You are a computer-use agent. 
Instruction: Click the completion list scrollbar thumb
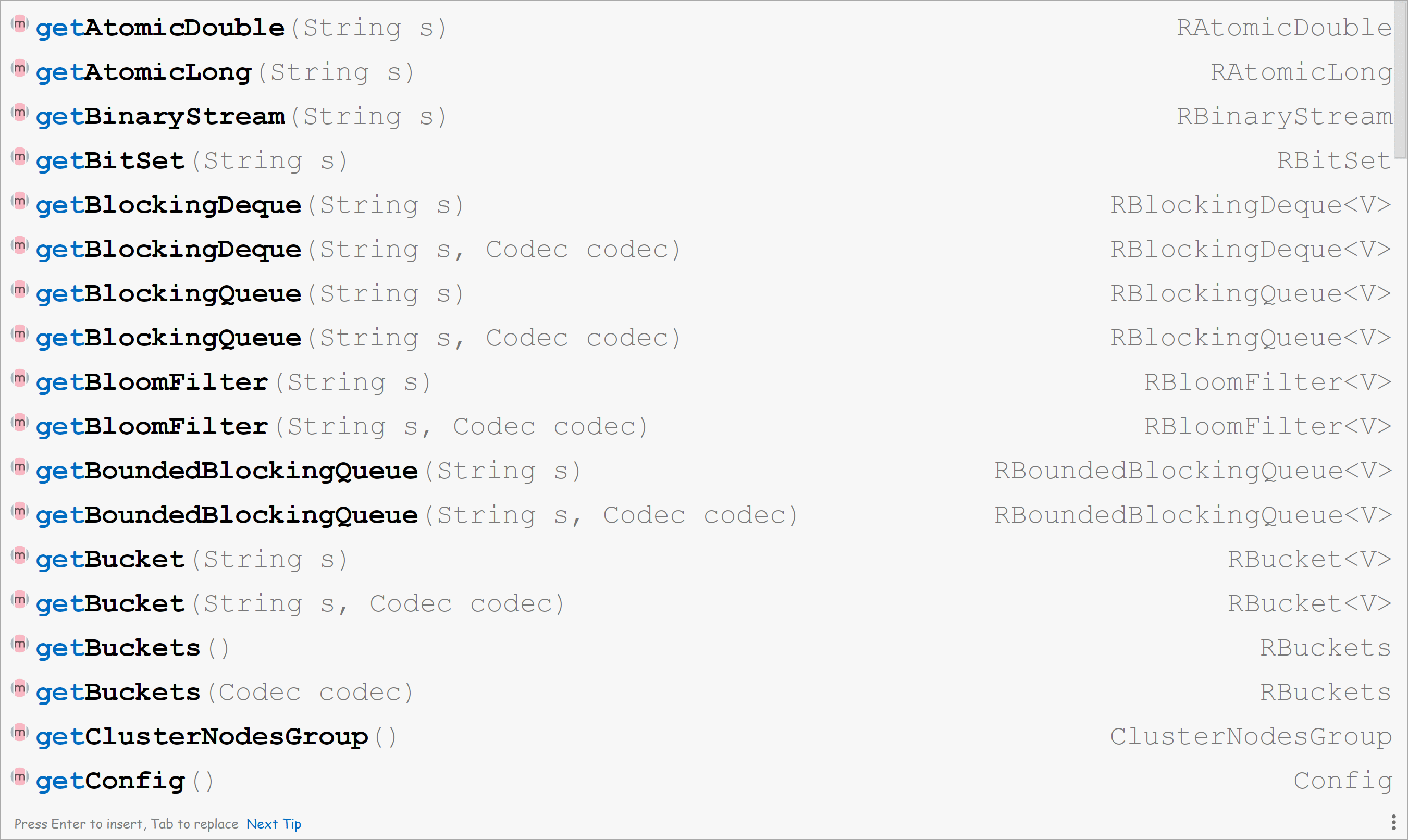(x=1400, y=79)
